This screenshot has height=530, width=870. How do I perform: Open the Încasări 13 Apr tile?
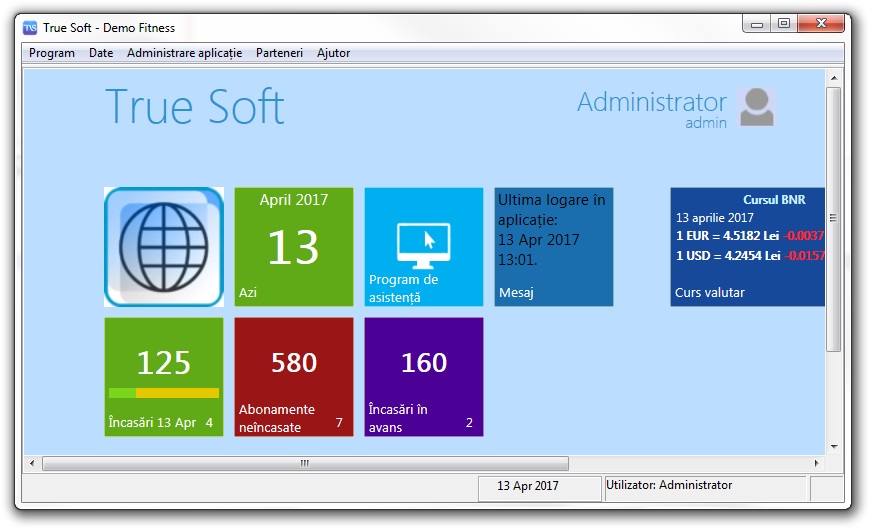pyautogui.click(x=164, y=377)
